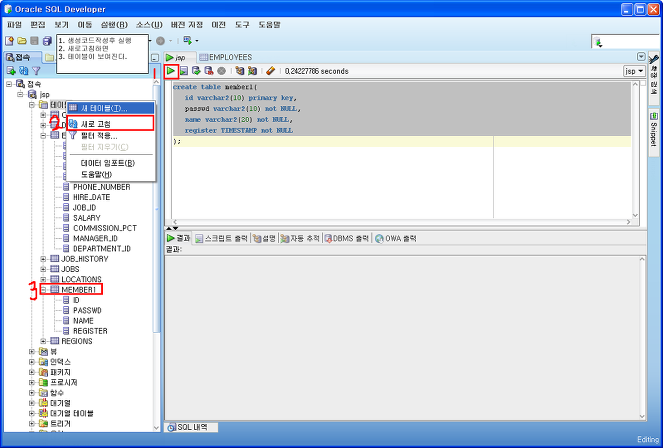Click the SQL worksheet icon in main toolbar

click(x=187, y=41)
